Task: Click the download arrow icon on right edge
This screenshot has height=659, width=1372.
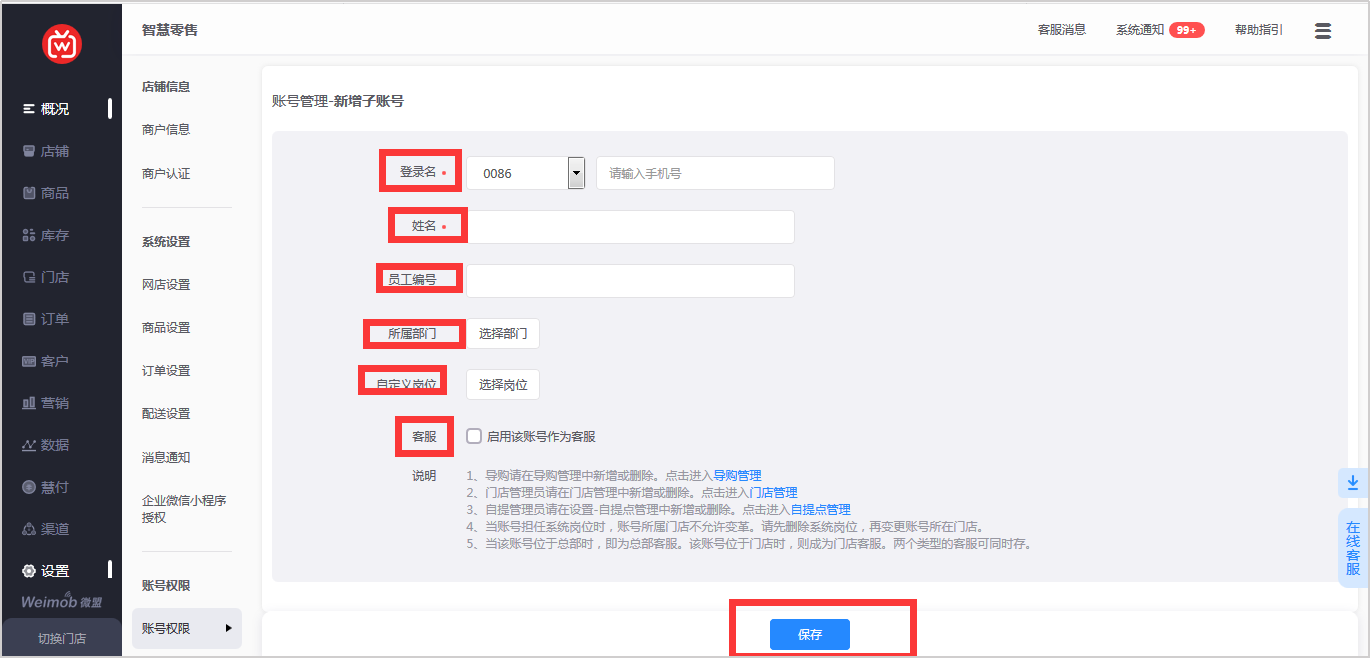Action: click(1352, 482)
